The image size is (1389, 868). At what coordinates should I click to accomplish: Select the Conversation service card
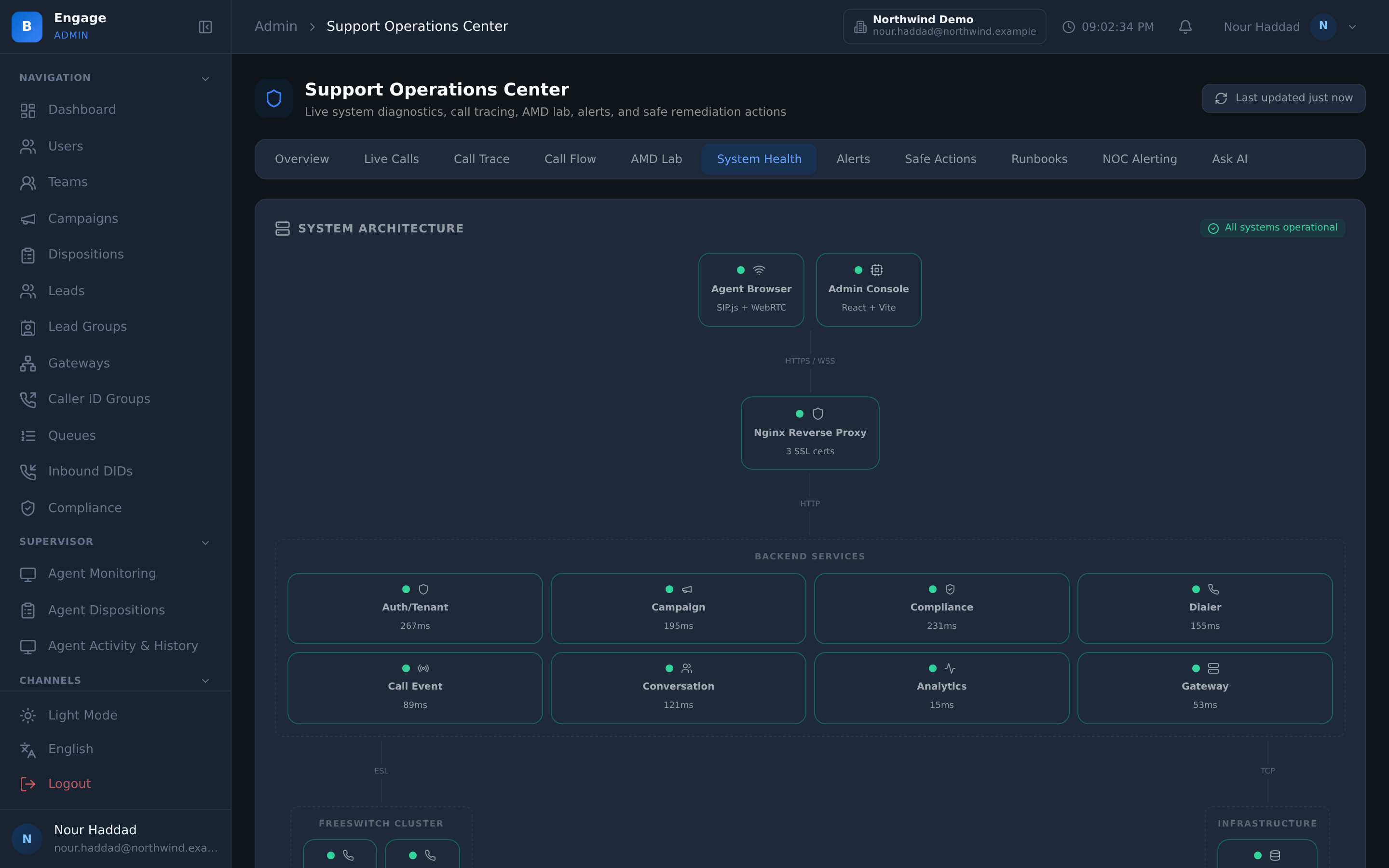click(x=679, y=688)
